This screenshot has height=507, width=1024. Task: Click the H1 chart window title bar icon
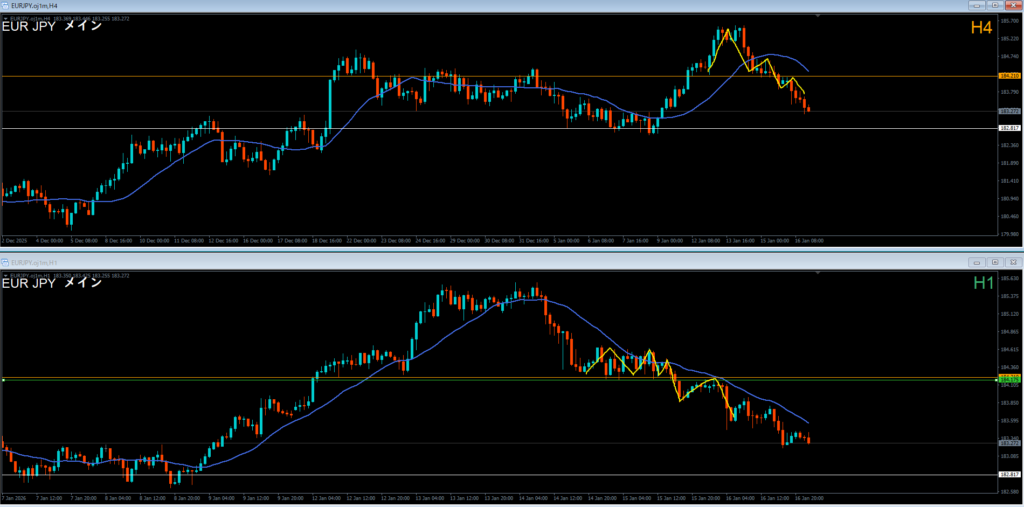tap(5, 262)
